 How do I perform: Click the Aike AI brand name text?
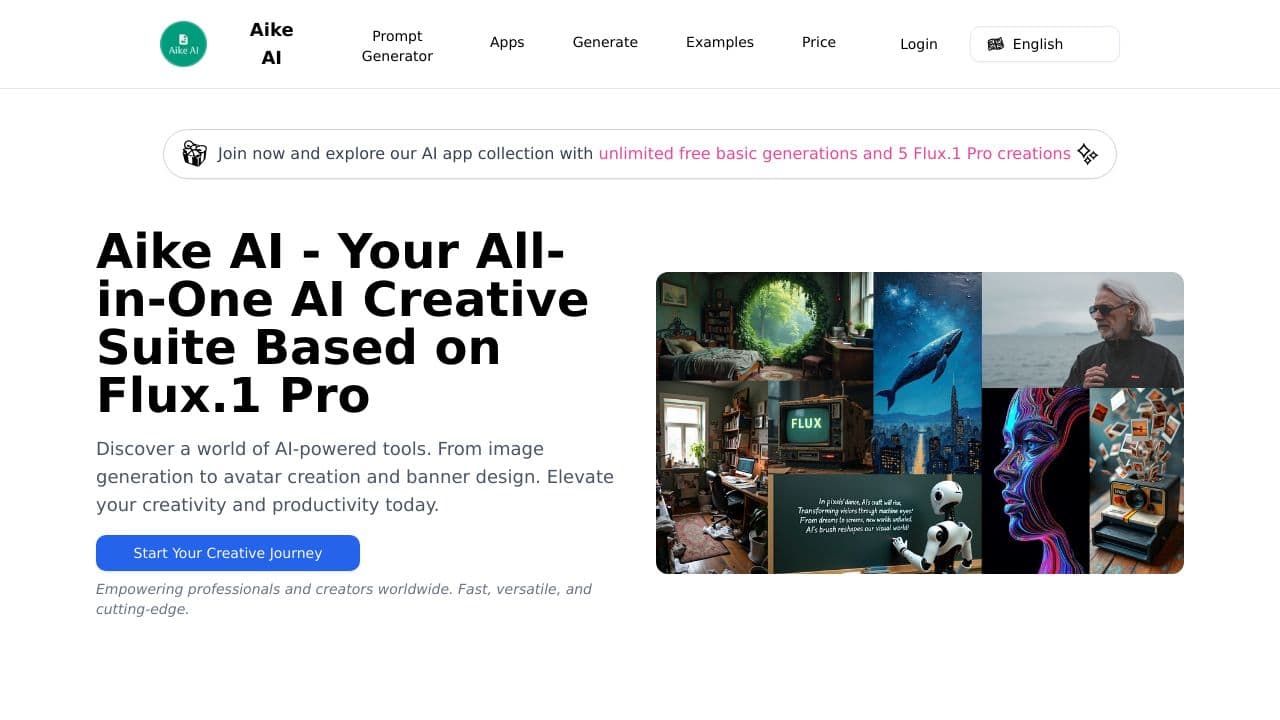pyautogui.click(x=271, y=44)
